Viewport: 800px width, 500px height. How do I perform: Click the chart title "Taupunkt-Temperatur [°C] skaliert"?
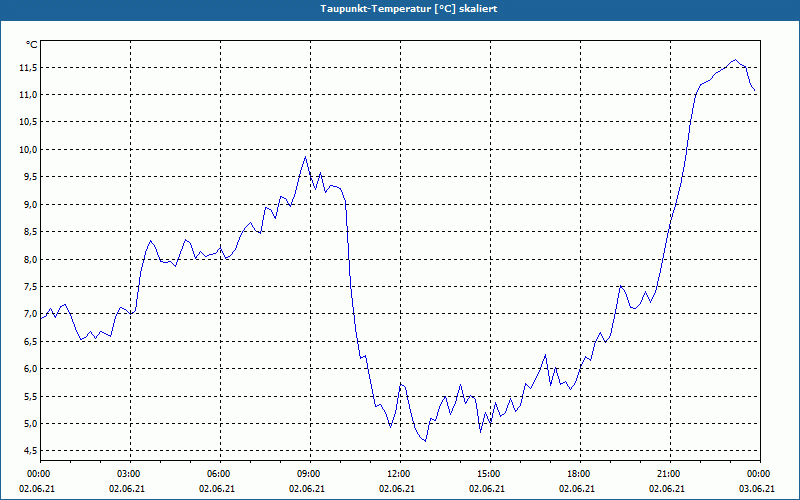coord(409,9)
